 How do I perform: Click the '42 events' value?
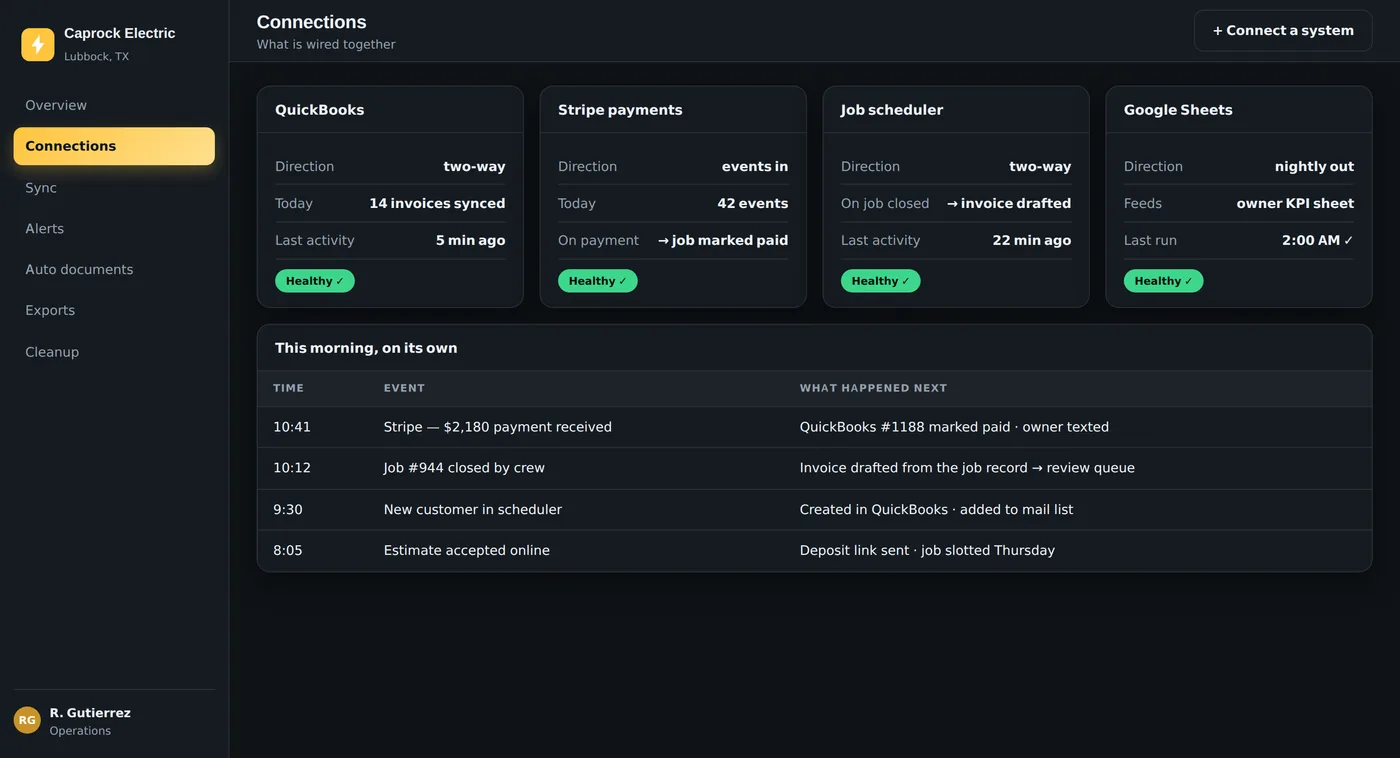tap(753, 203)
